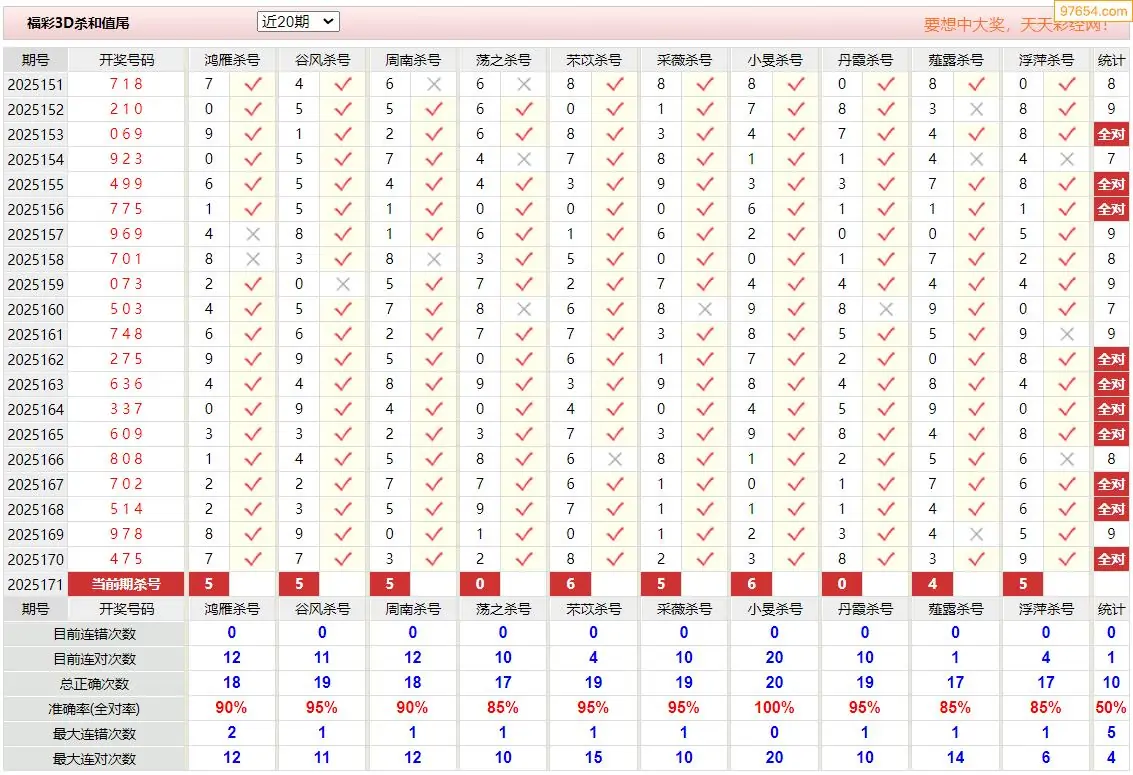Click period number 2025171

[x=35, y=585]
